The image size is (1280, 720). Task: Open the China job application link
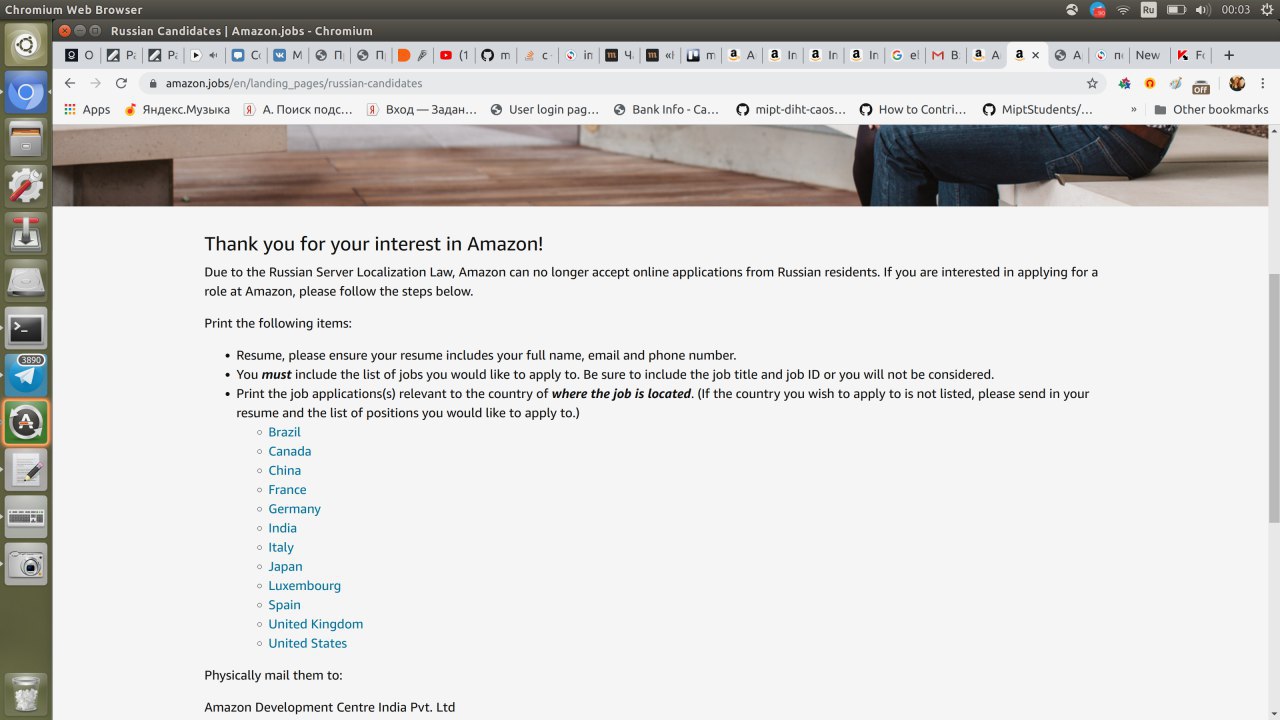point(284,470)
